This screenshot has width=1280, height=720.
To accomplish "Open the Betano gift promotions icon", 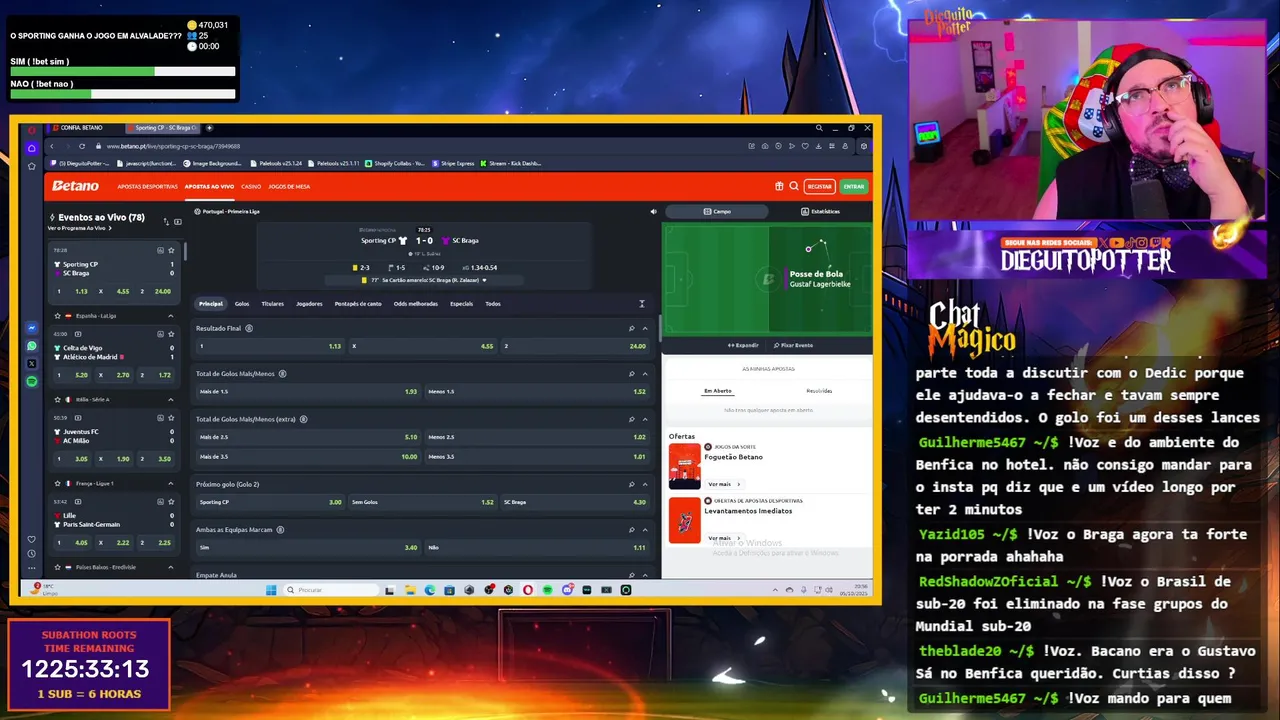I will tap(779, 186).
